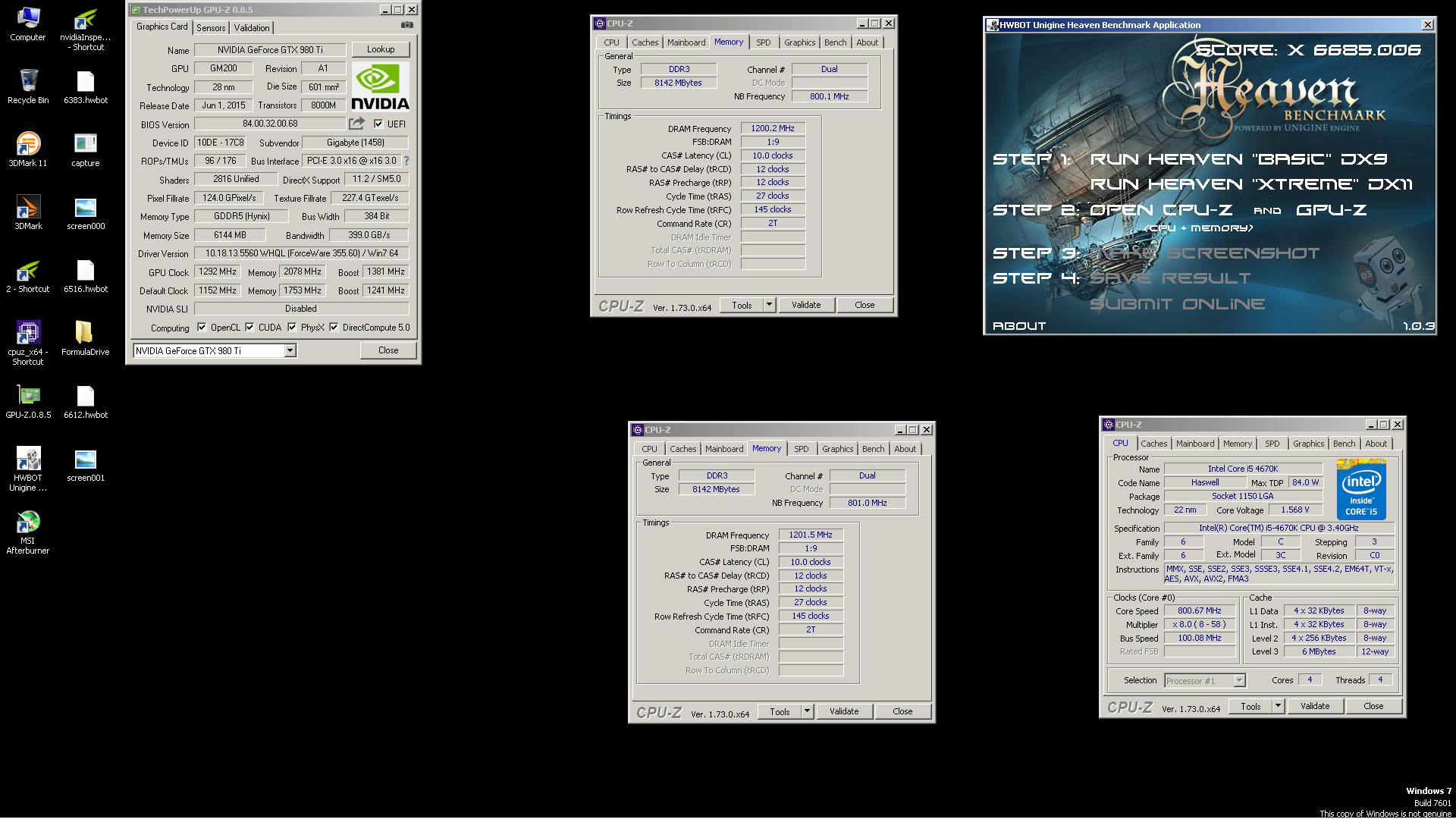Screen dimensions: 1456x819
Task: Click the Lookup button in GPU-Z
Action: 381,49
